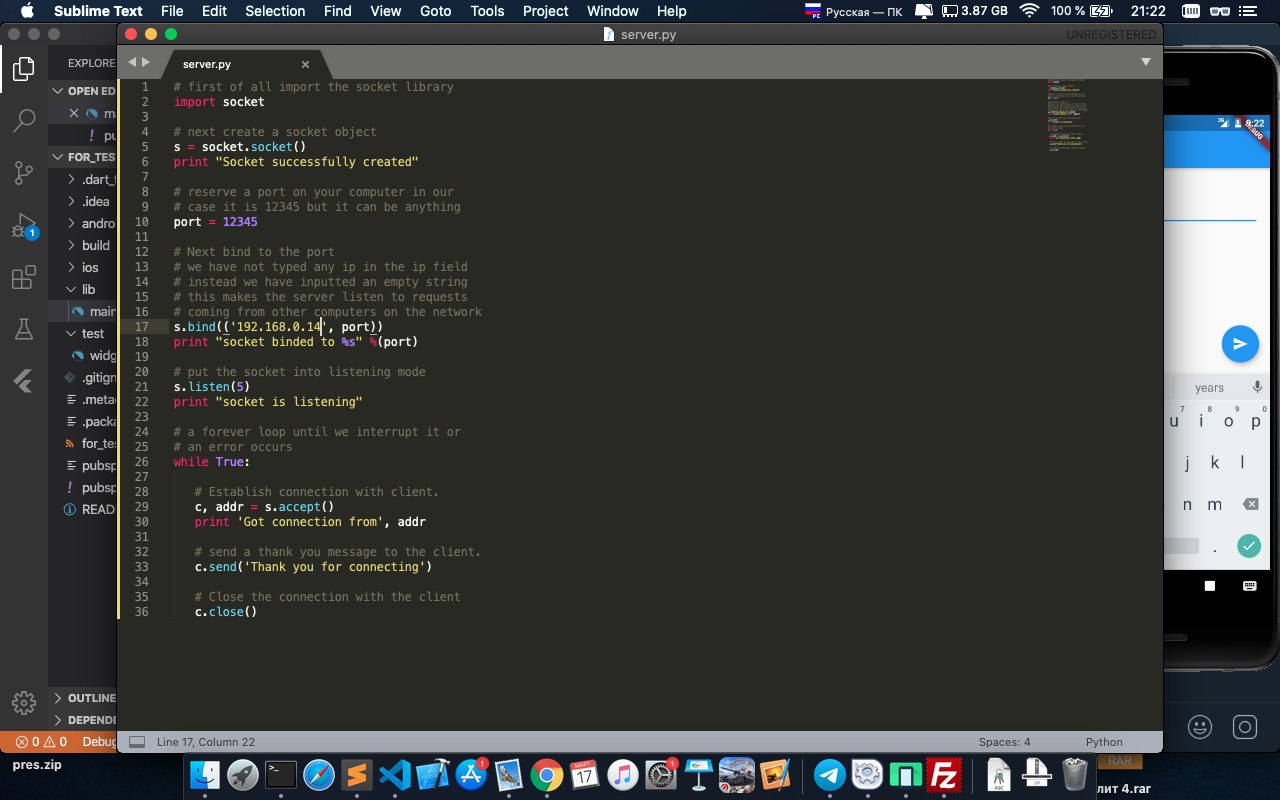Expand the build folder in VS Code
Viewport: 1280px width, 800px height.
tap(71, 245)
